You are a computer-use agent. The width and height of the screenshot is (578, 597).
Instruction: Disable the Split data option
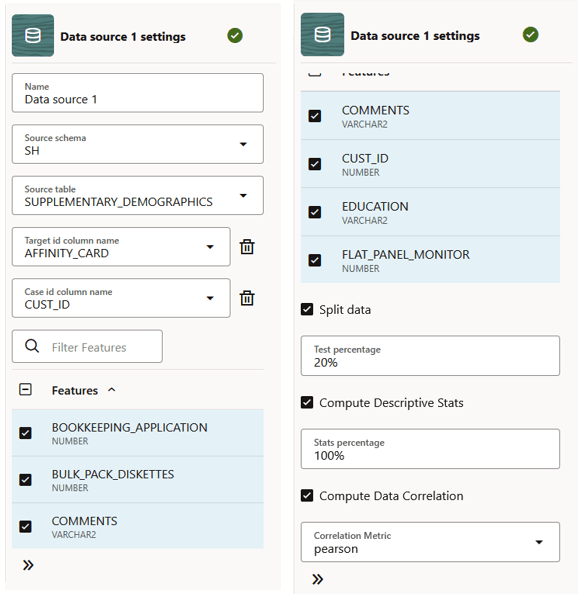pyautogui.click(x=307, y=309)
